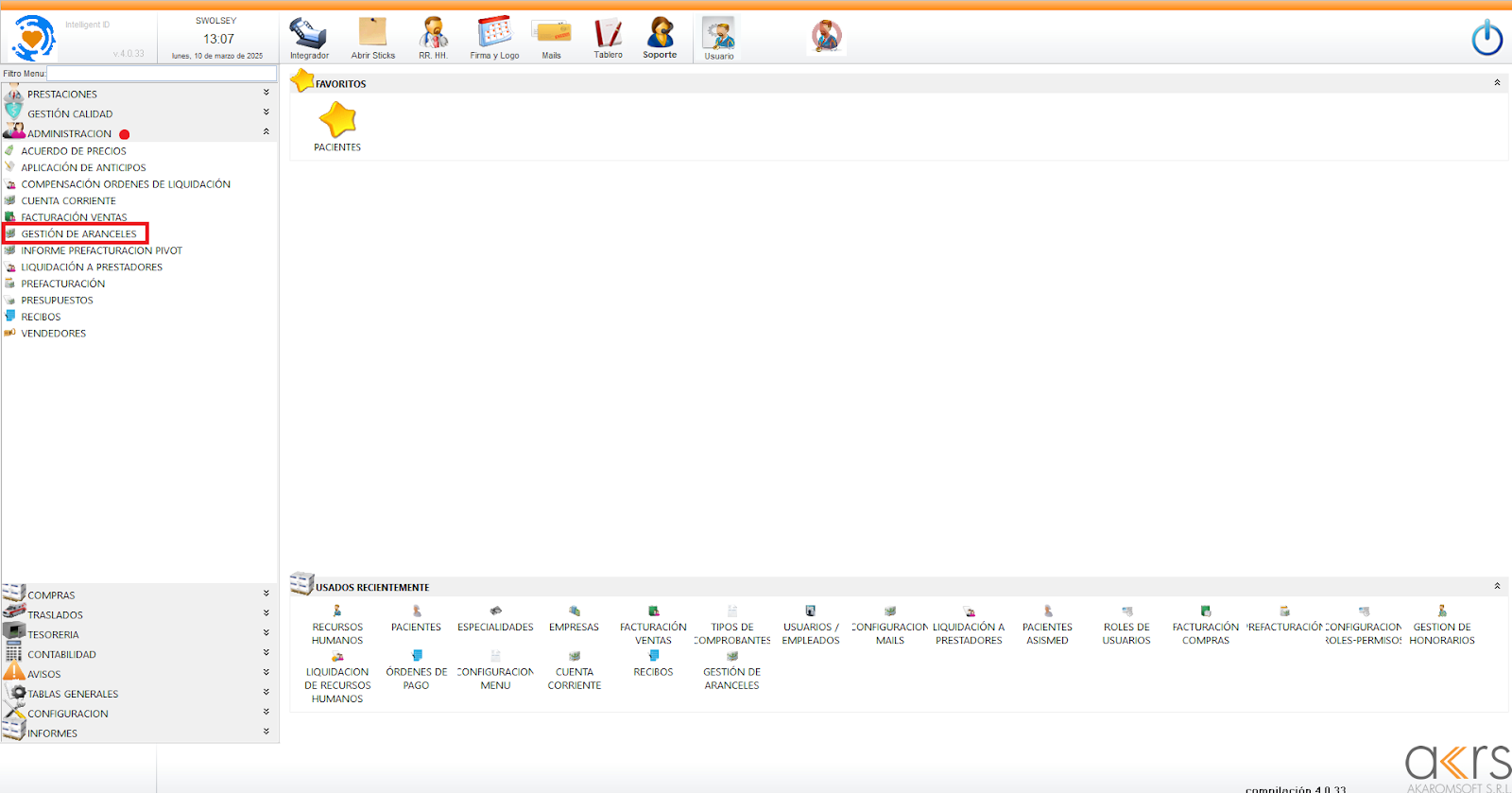Open the Firma y Logo calendar icon

(494, 35)
